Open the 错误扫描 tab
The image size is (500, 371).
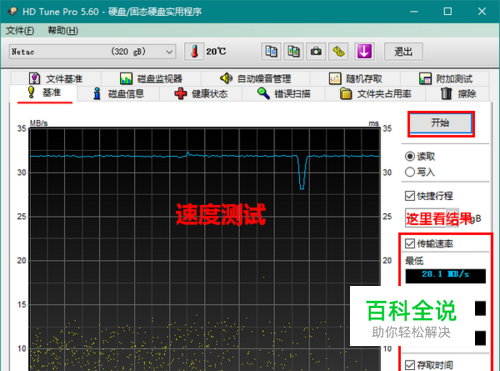pos(284,94)
